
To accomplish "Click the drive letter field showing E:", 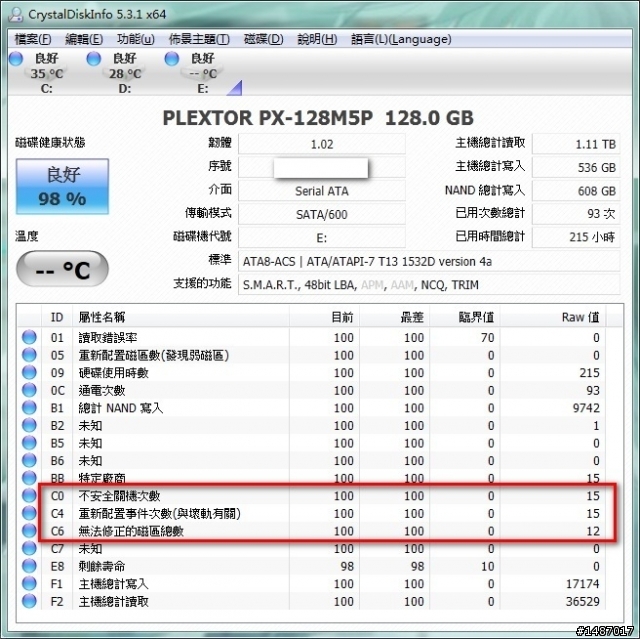I will tap(322, 238).
